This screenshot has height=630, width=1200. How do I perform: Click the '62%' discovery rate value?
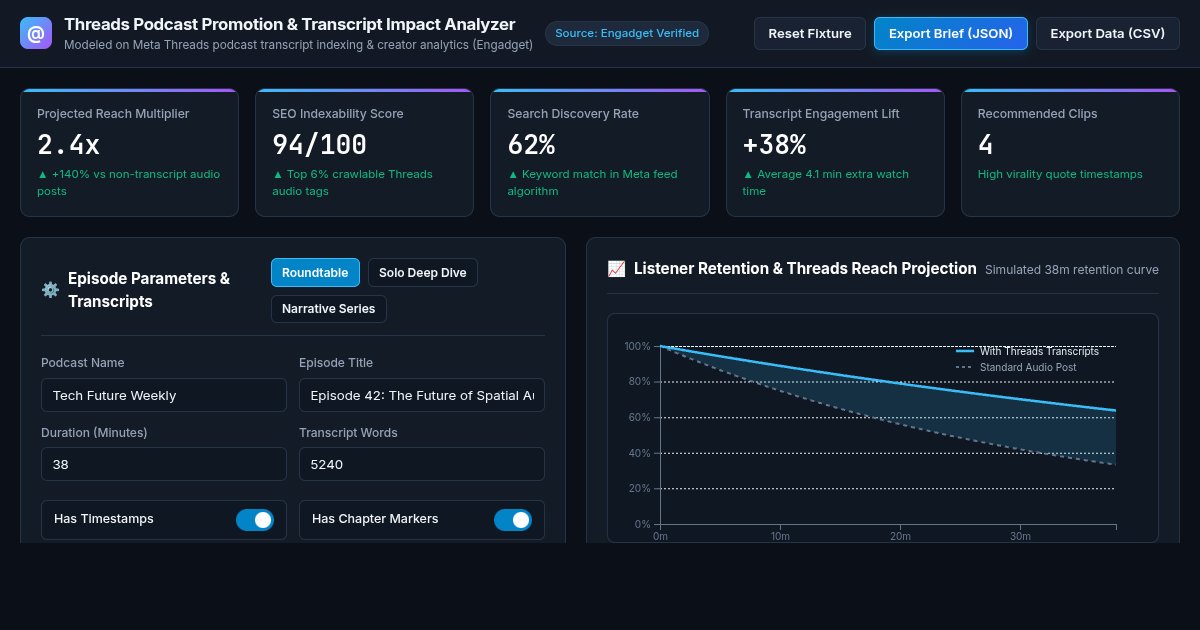click(531, 145)
